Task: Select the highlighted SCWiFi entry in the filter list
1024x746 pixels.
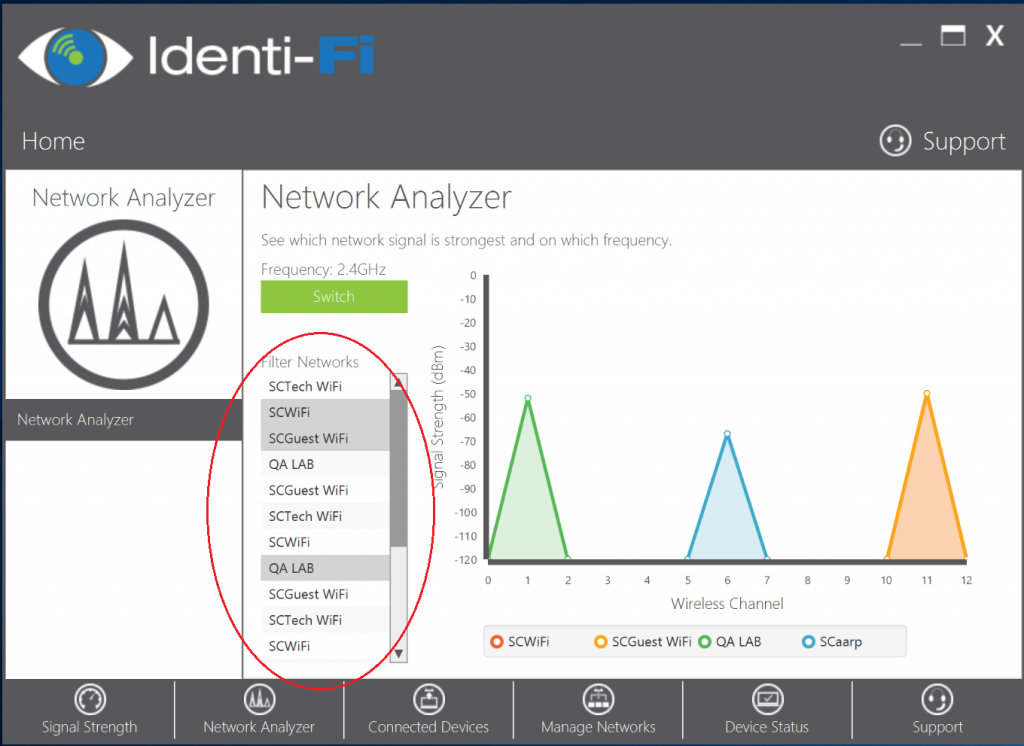Action: pos(325,412)
